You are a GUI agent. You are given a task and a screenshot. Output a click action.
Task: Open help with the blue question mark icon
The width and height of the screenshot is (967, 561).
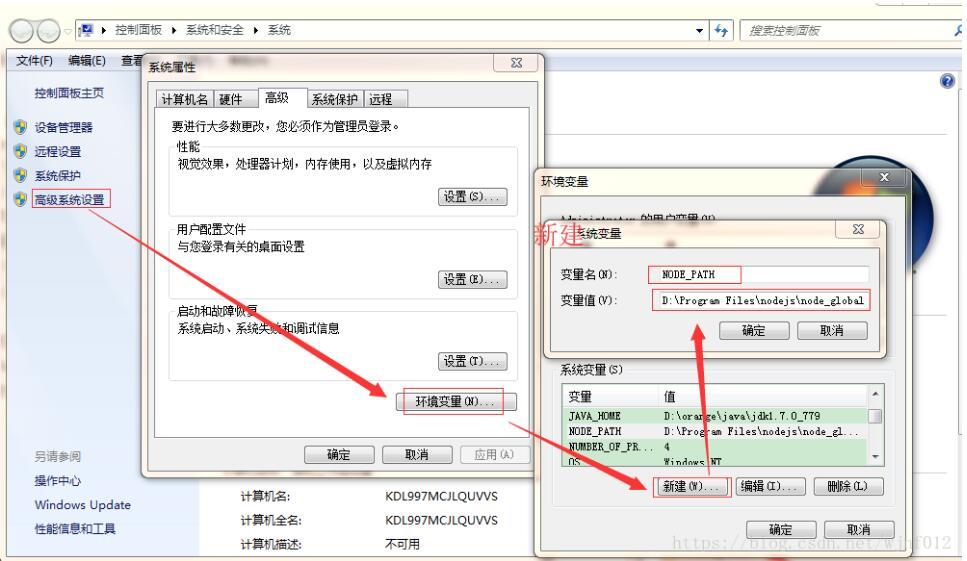[x=947, y=81]
